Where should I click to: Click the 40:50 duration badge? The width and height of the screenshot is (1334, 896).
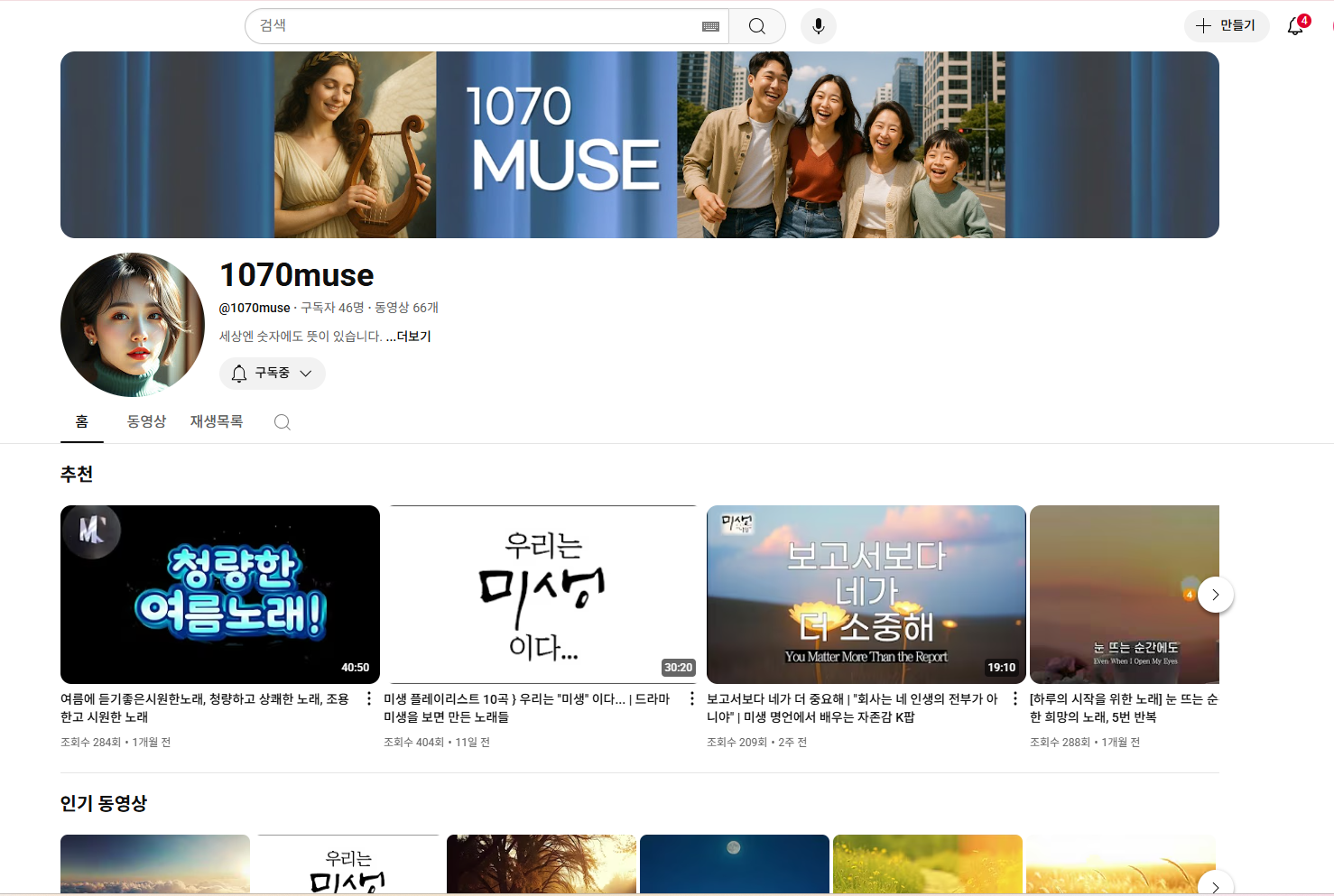pos(356,668)
